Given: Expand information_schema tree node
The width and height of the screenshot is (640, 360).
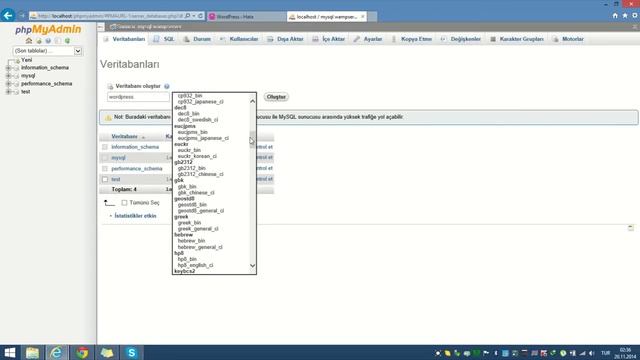Looking at the screenshot, I should tap(8, 68).
